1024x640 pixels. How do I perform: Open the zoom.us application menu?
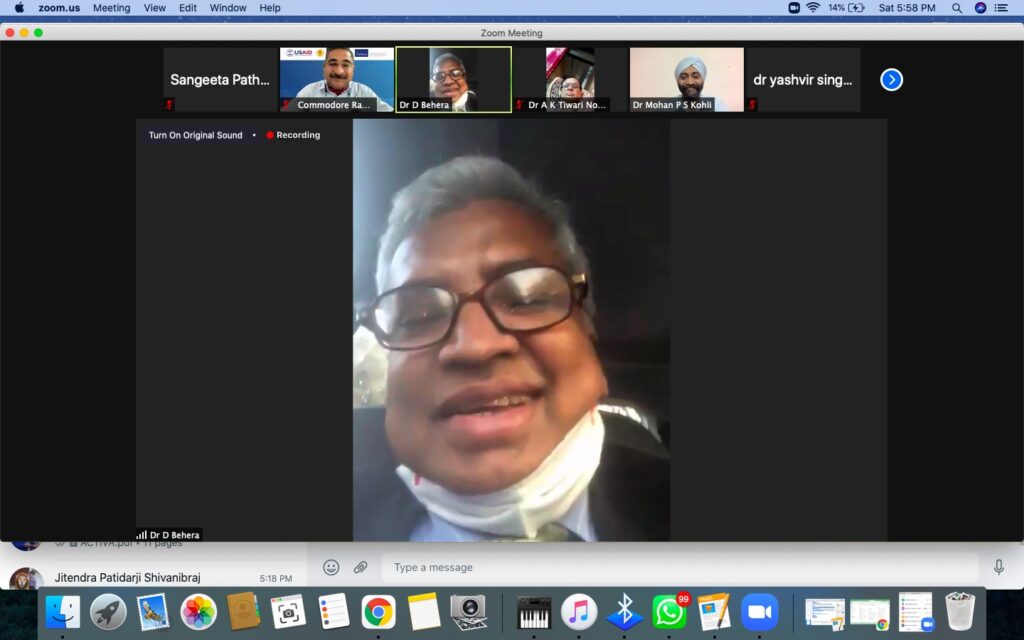pos(58,8)
